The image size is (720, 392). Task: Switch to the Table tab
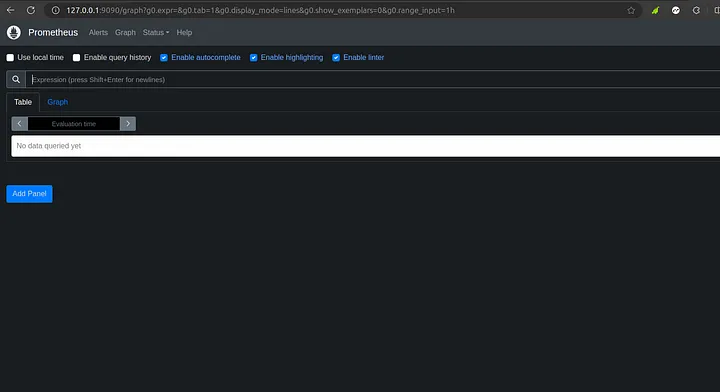[23, 102]
